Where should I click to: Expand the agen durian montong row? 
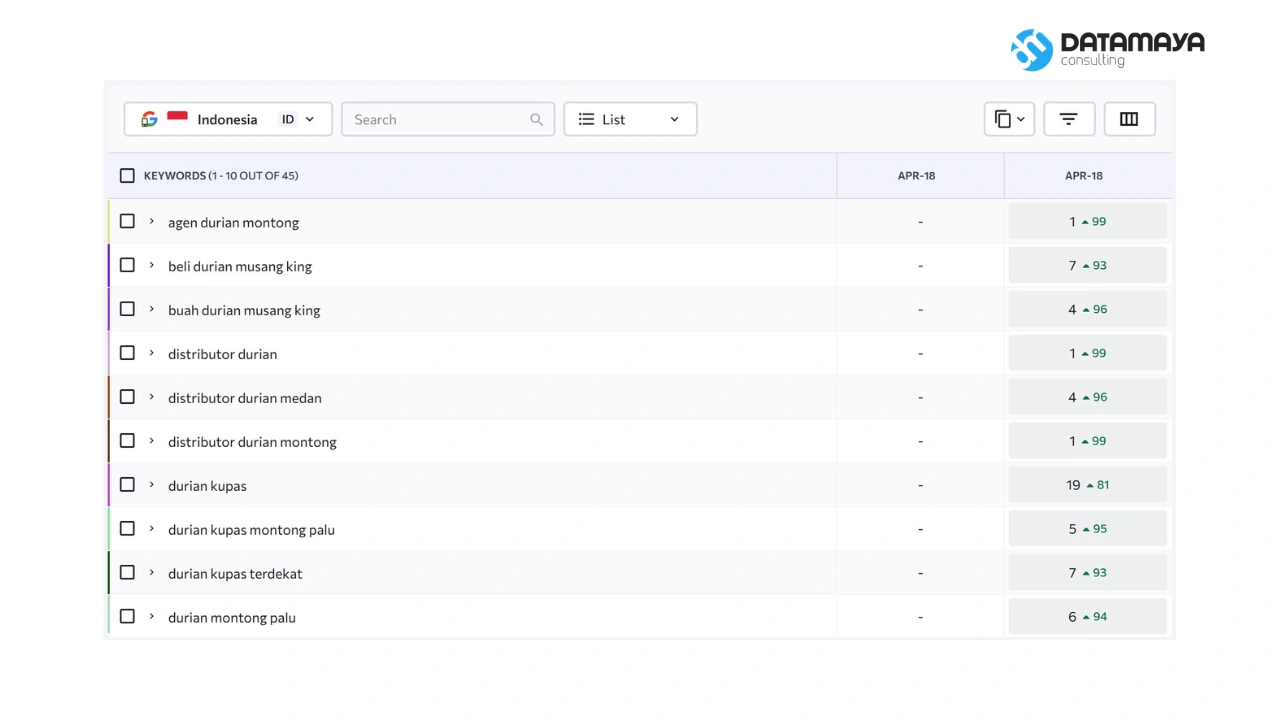(x=152, y=221)
